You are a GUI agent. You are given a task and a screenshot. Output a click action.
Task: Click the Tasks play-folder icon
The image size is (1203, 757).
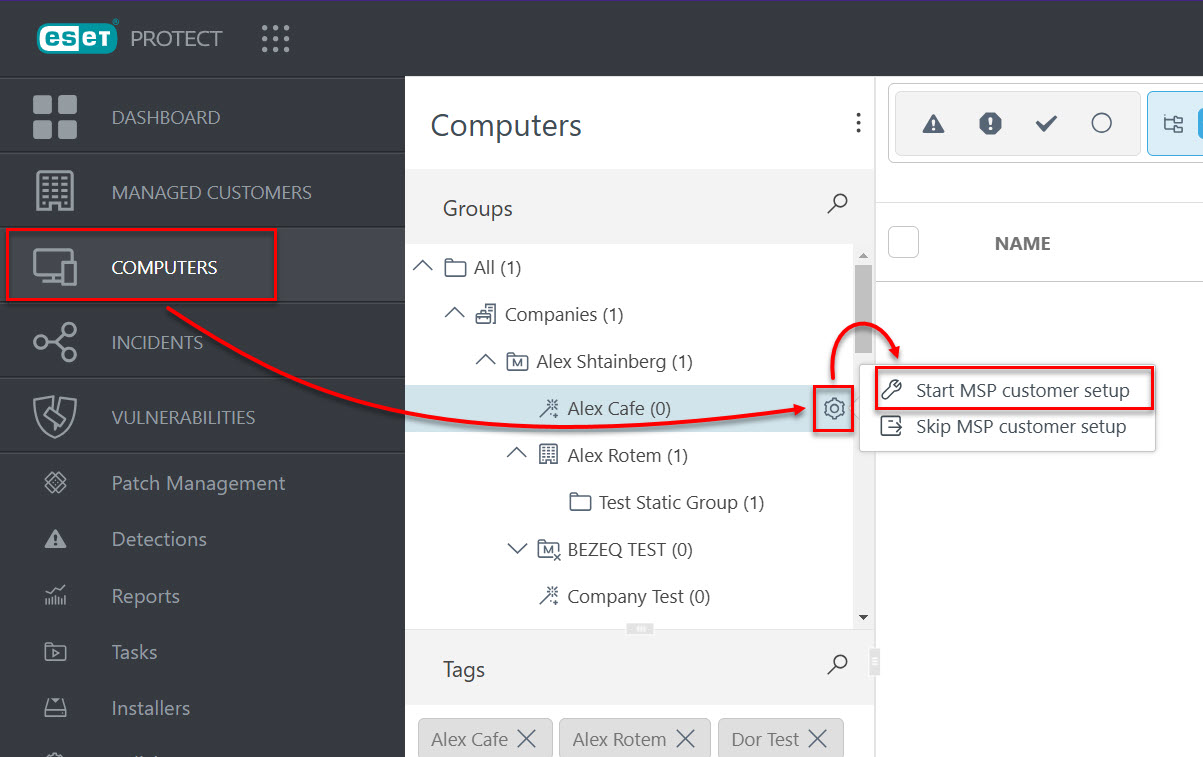[55, 652]
